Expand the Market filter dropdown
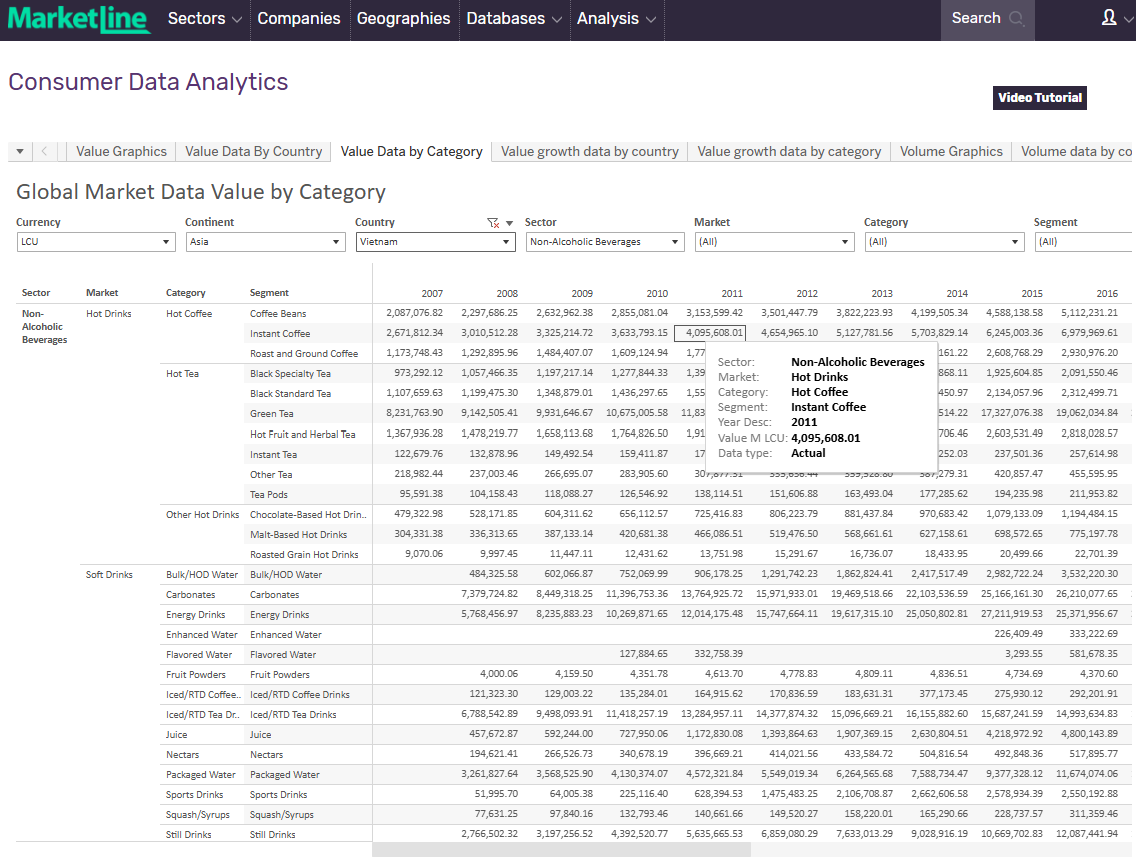This screenshot has height=858, width=1136. pos(774,242)
